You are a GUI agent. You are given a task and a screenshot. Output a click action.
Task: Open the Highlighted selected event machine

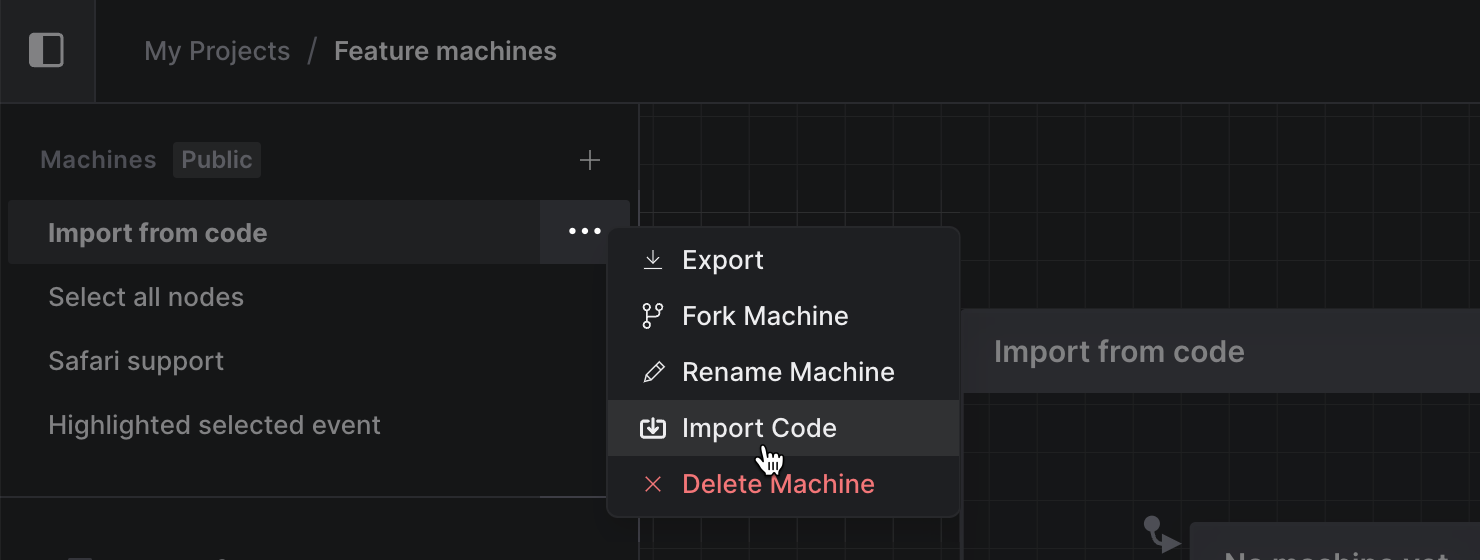(x=214, y=425)
